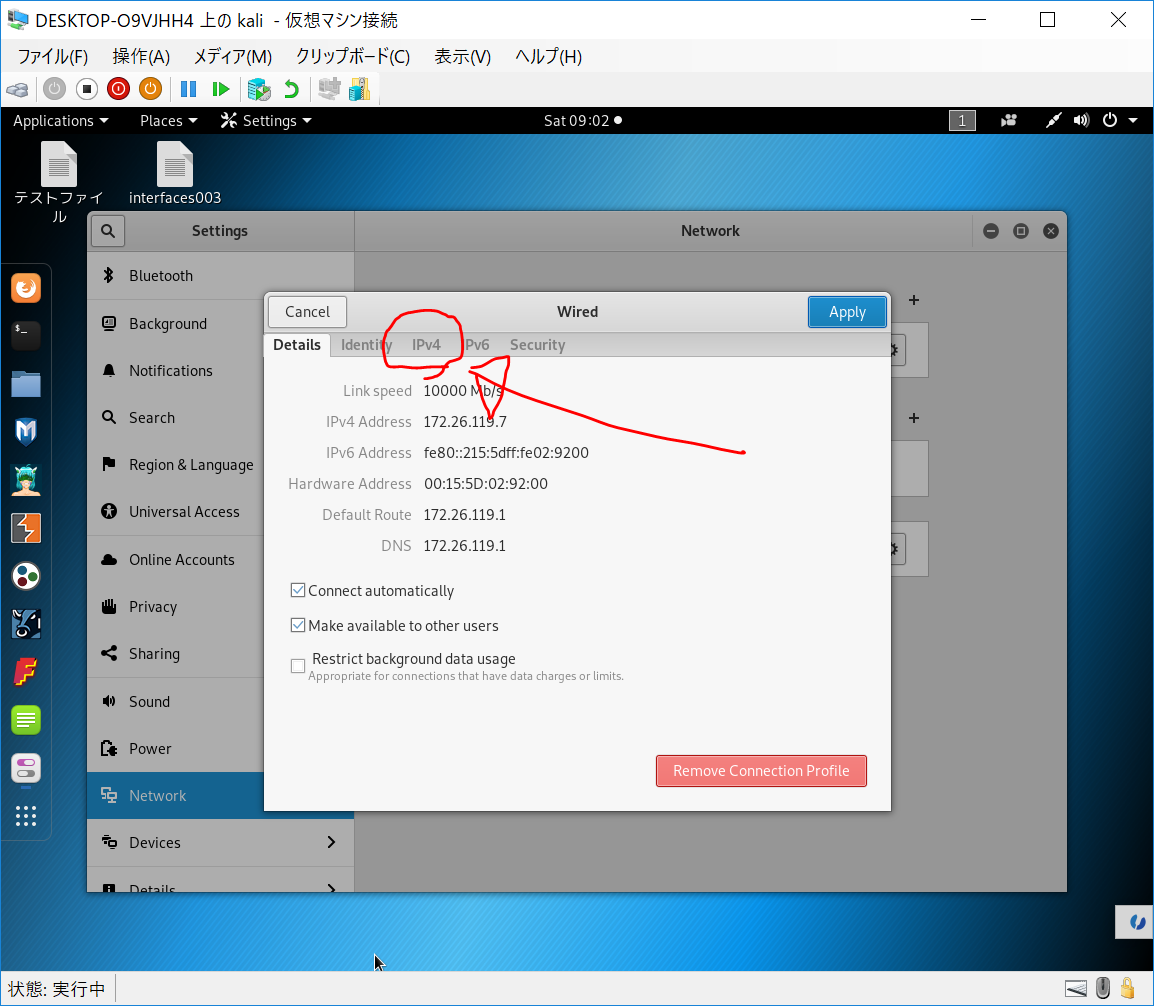Click Remove Connection Profile button
The width and height of the screenshot is (1154, 1006).
(x=761, y=771)
